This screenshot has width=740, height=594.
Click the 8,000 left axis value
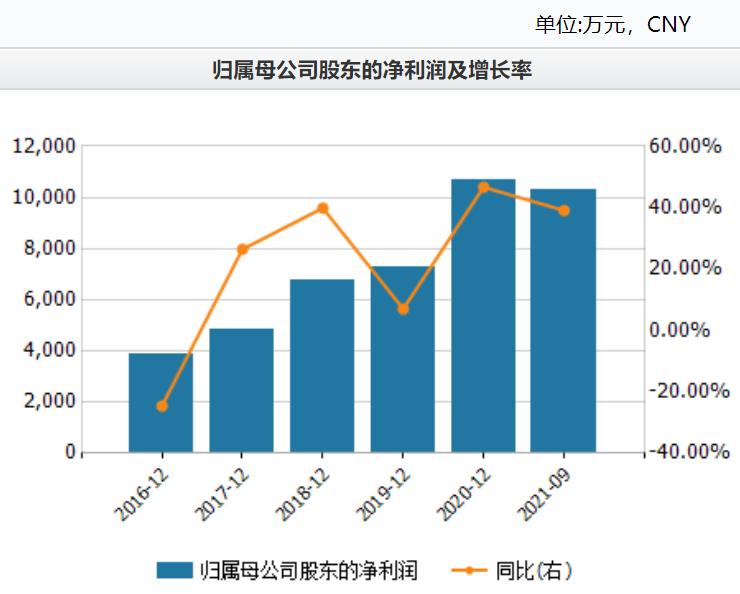tap(50, 248)
